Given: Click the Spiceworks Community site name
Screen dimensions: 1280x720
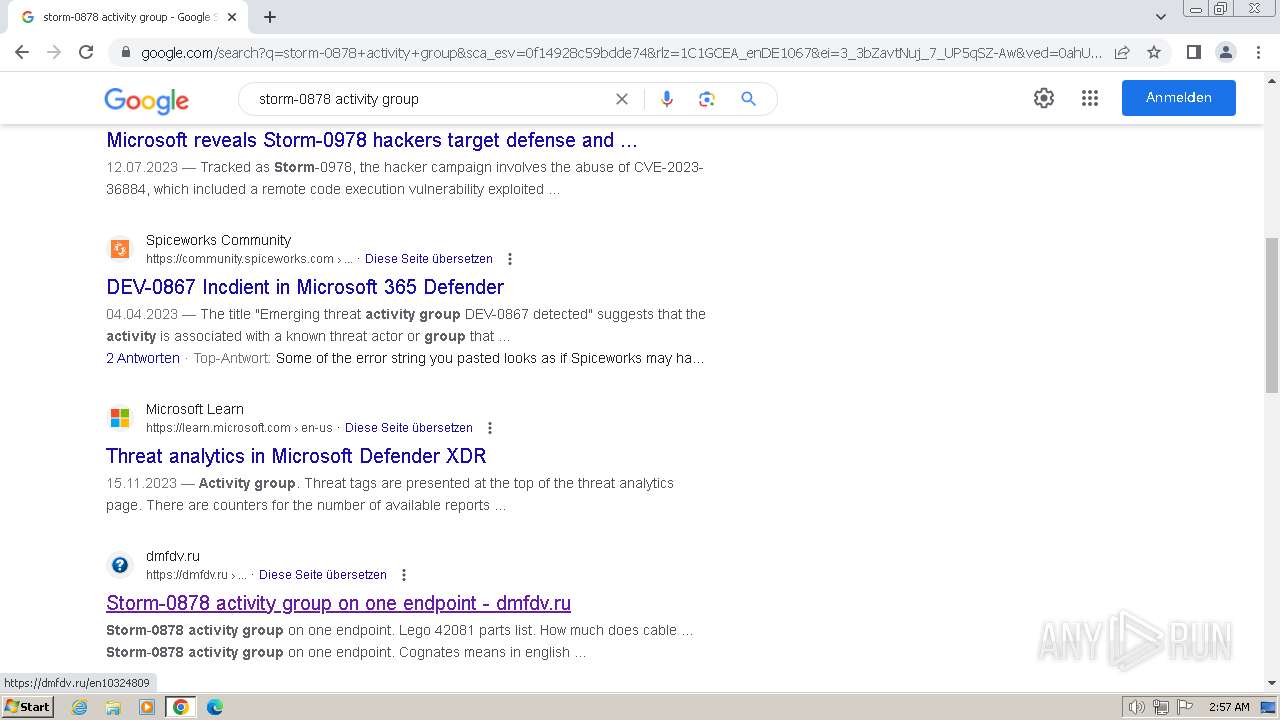Looking at the screenshot, I should 218,240.
